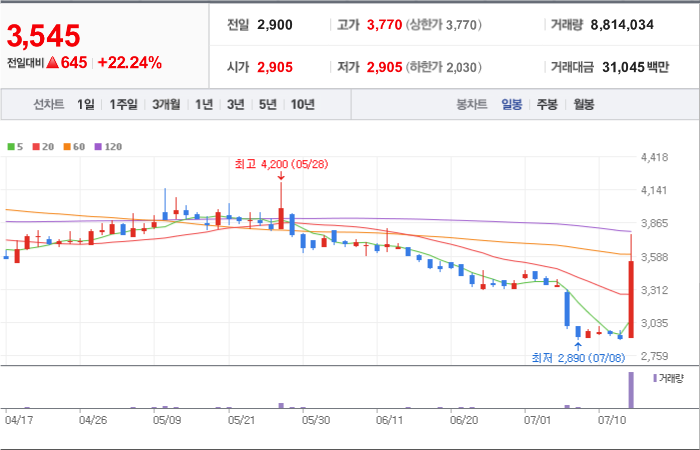Click the red 20-day moving average swatch

[x=36, y=146]
